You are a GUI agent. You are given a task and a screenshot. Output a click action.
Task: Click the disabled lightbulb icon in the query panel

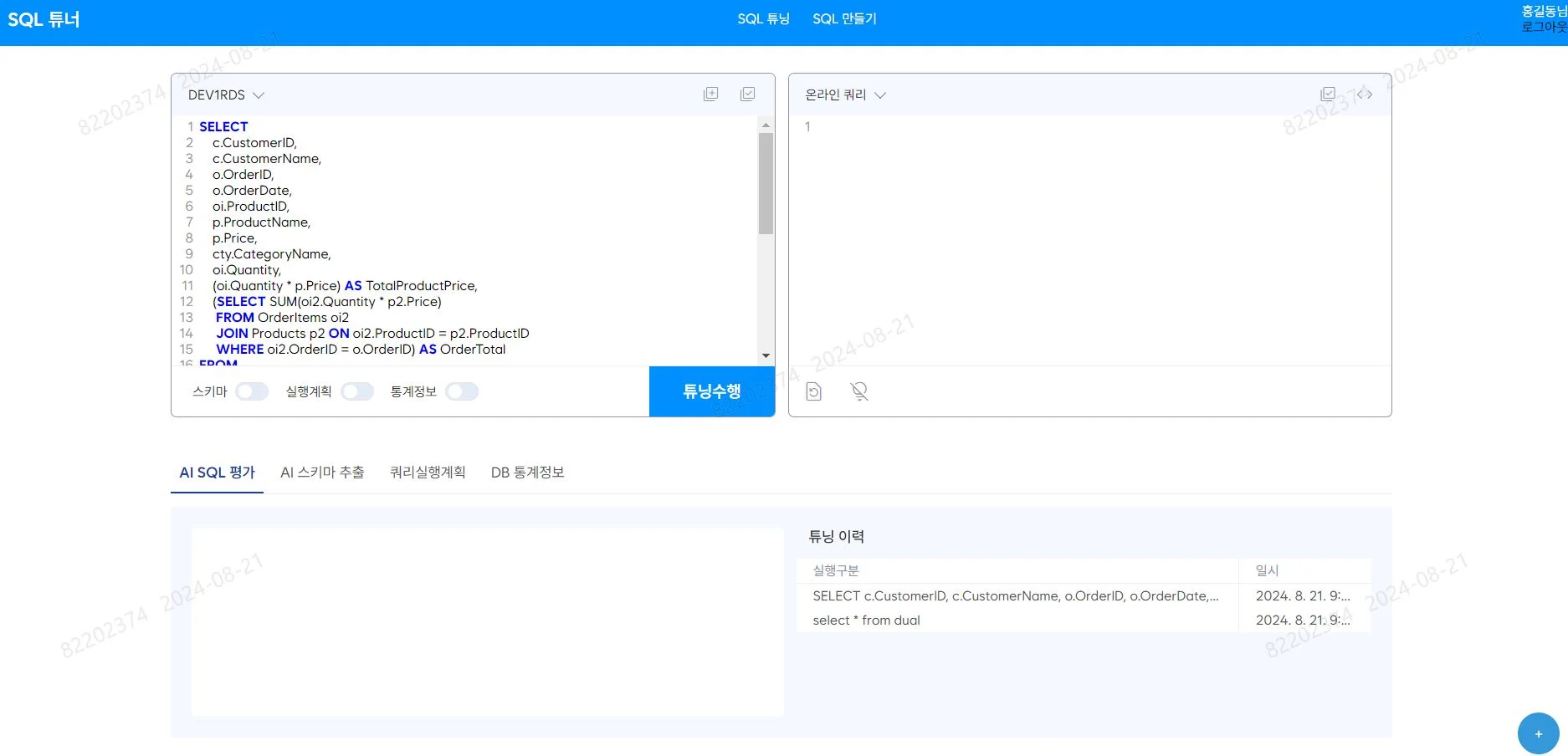tap(858, 391)
